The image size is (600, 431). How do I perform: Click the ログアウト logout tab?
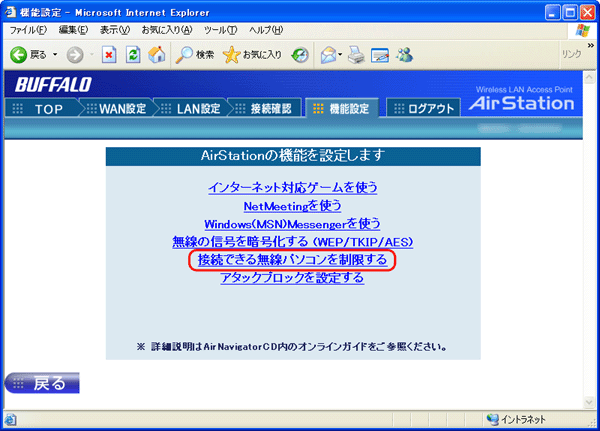424,109
